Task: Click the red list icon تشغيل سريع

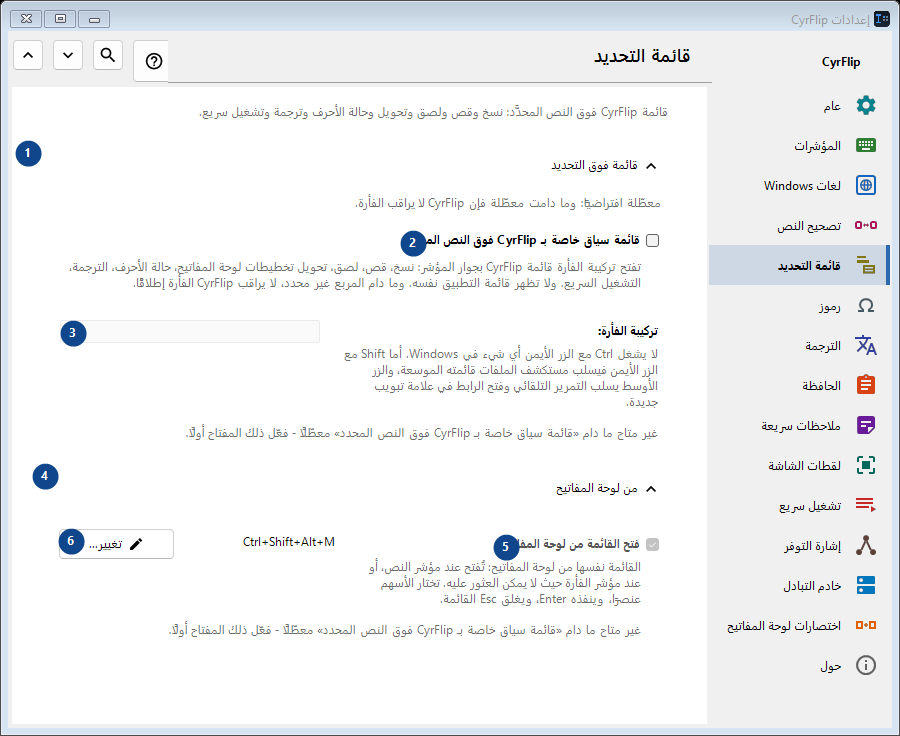Action: [866, 505]
